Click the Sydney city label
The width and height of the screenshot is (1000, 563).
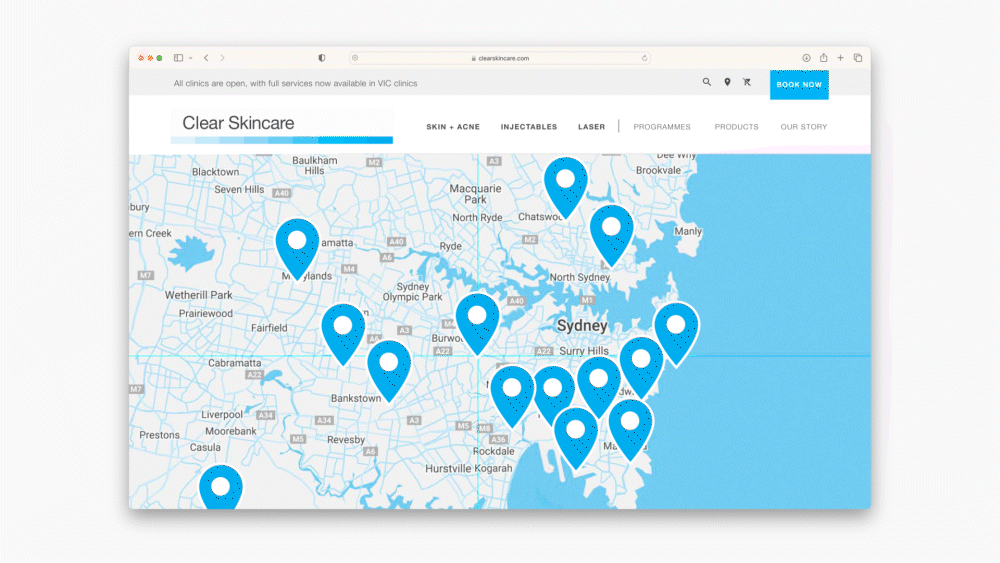pyautogui.click(x=582, y=326)
